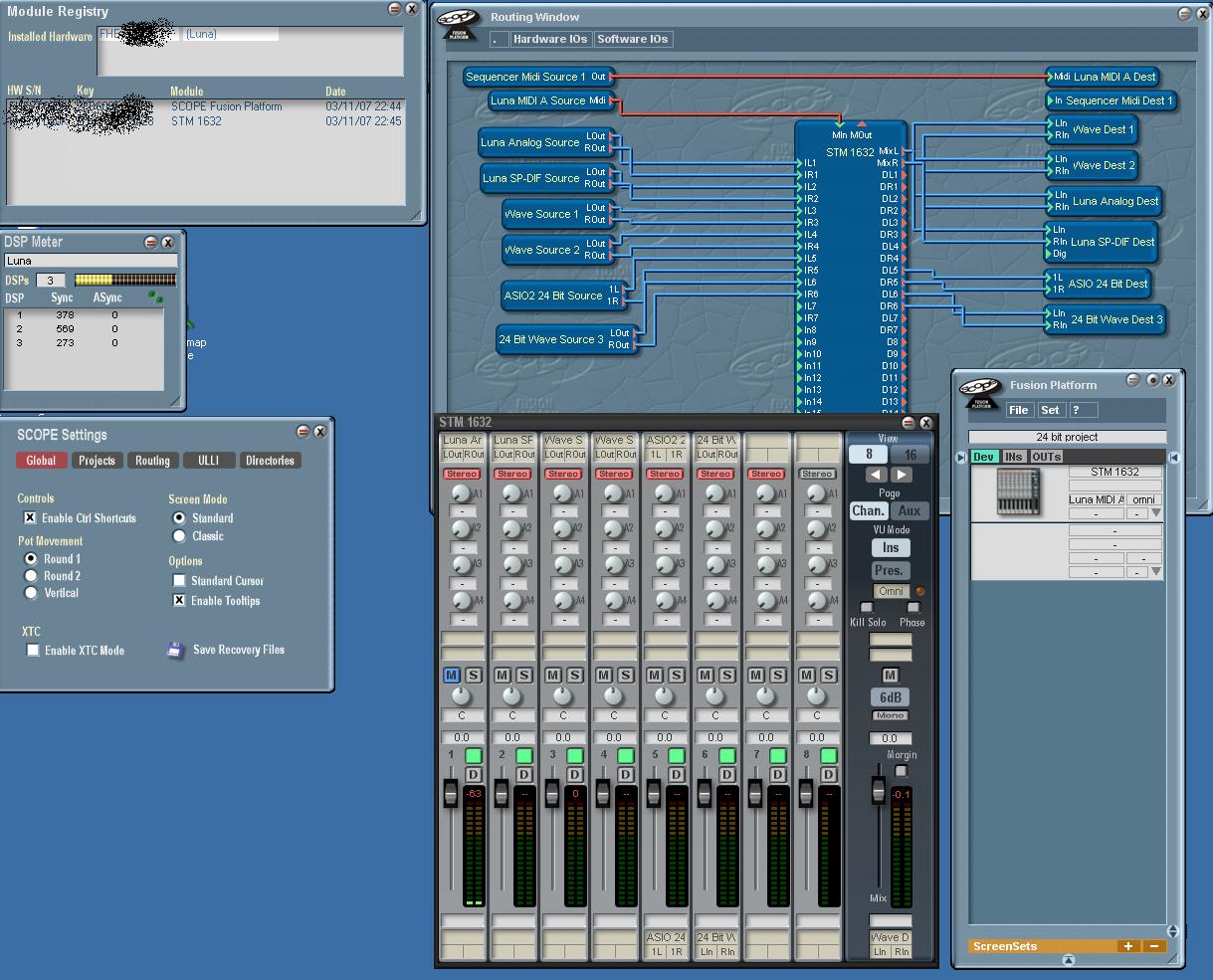The height and width of the screenshot is (980, 1213).
Task: Expand the STM 1632 device dropdown arrow
Action: click(1156, 514)
